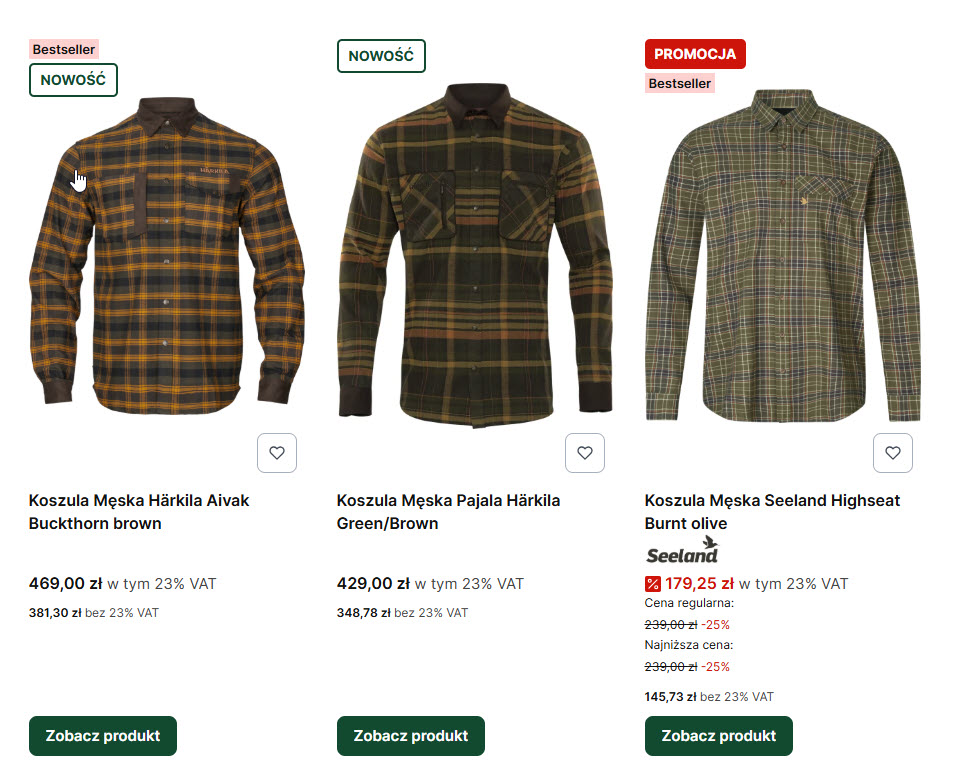Click the Seeland brand logo
This screenshot has height=779, width=970.
point(682,550)
